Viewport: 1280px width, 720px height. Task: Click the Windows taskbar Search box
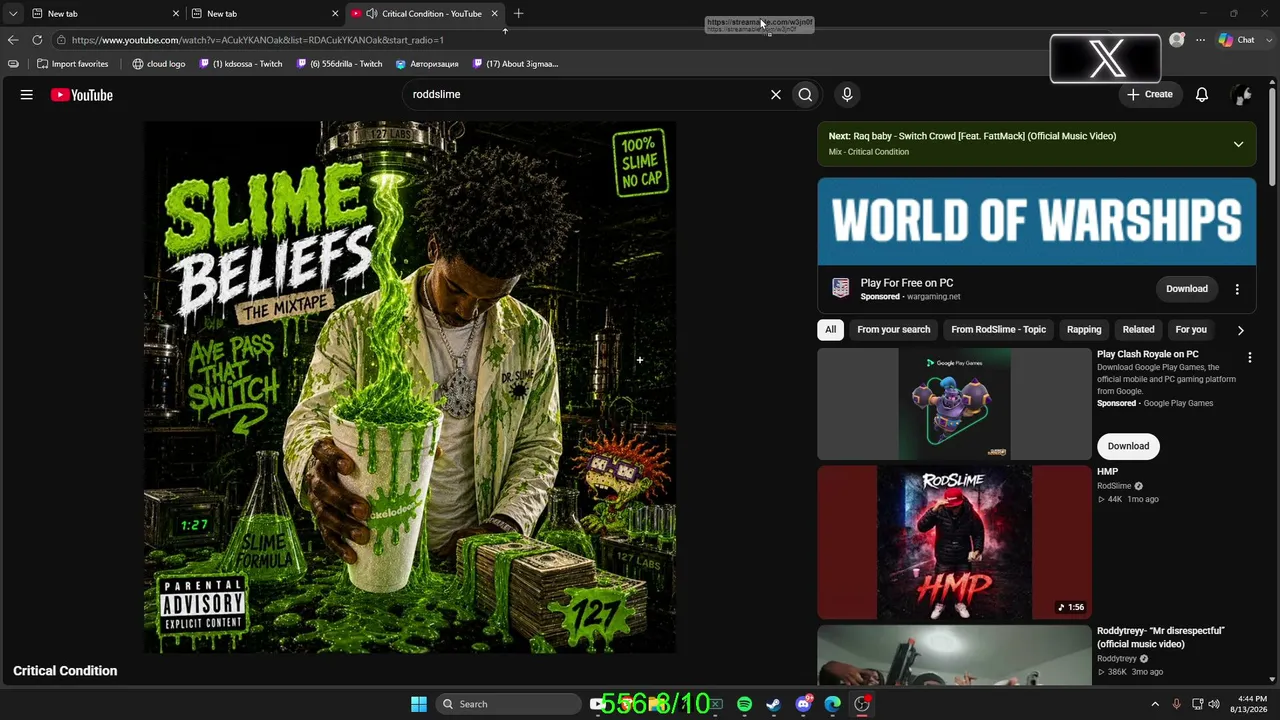tap(510, 704)
